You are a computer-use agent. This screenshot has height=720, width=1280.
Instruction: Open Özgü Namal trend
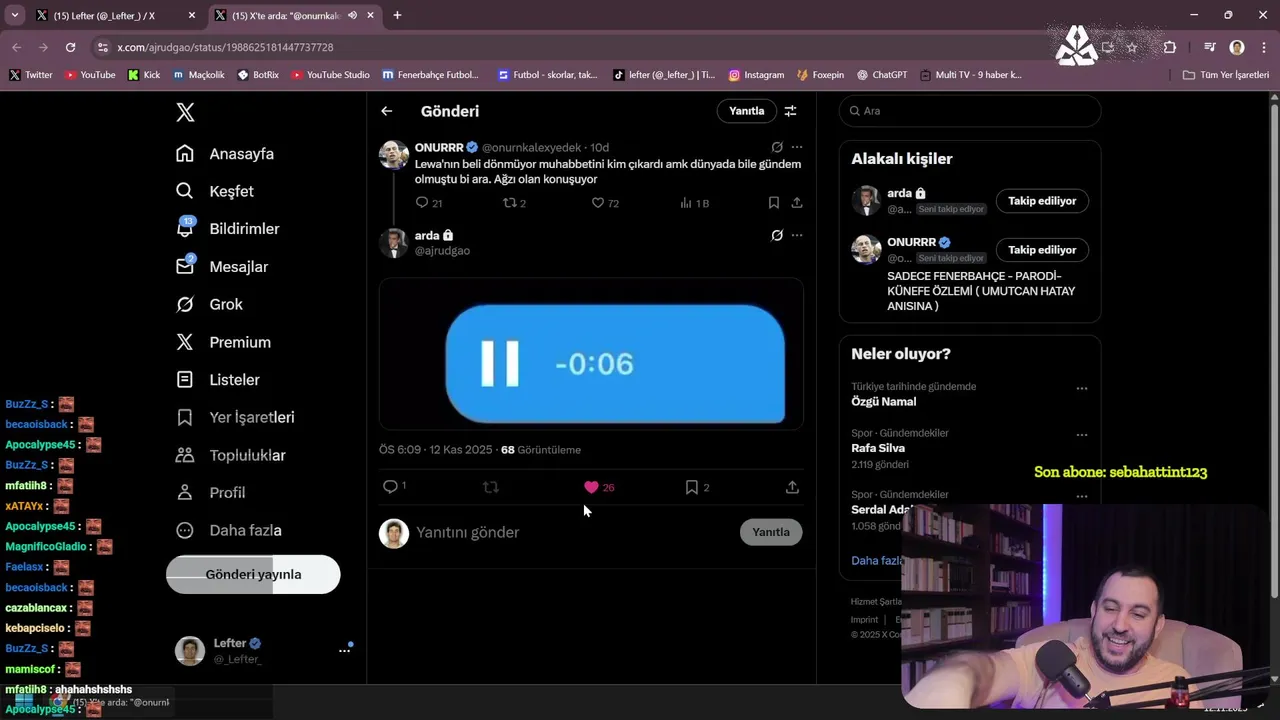point(884,402)
